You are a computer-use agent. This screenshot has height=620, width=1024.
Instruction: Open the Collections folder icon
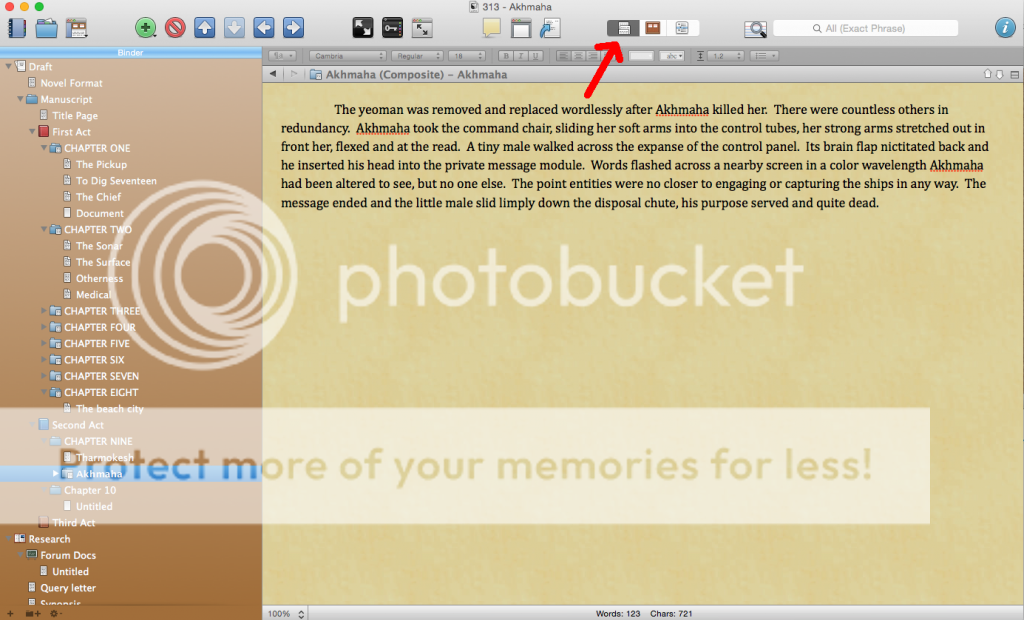coord(46,28)
